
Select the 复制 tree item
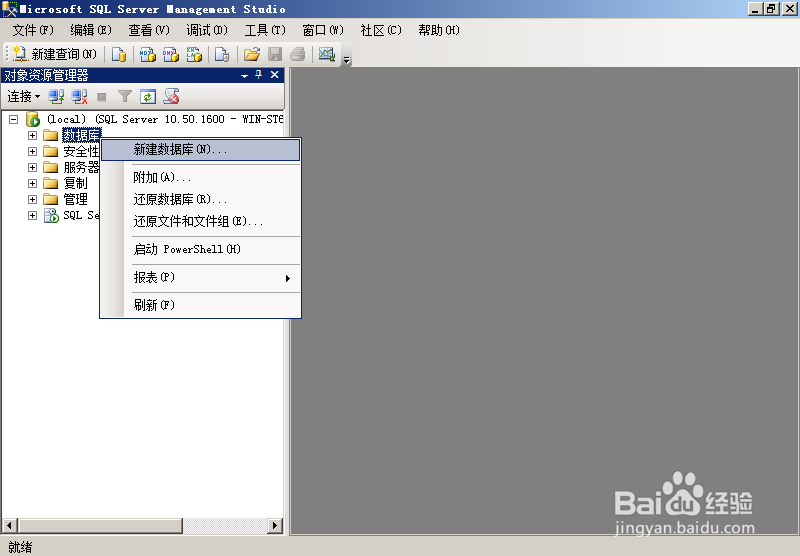pyautogui.click(x=76, y=183)
